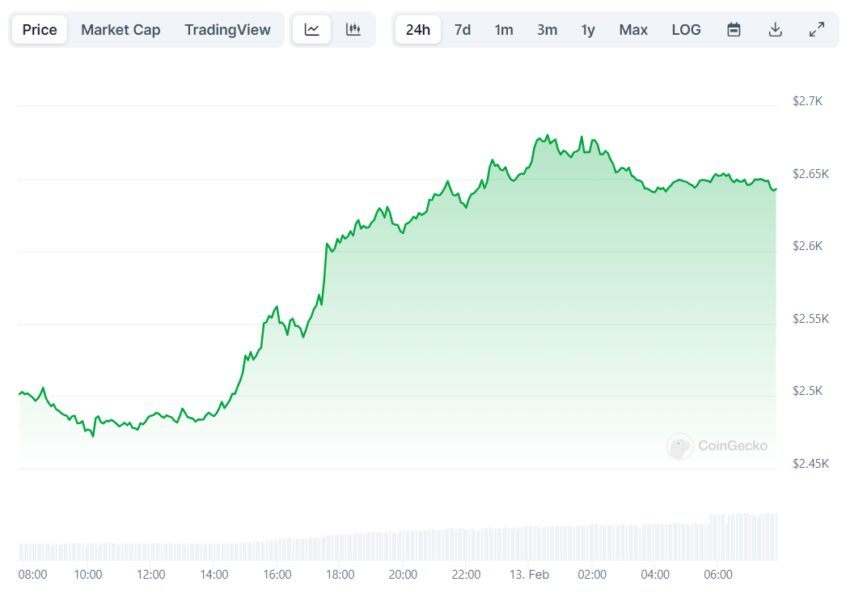Toggle LOG scale on chart
This screenshot has width=850, height=603.
[686, 30]
